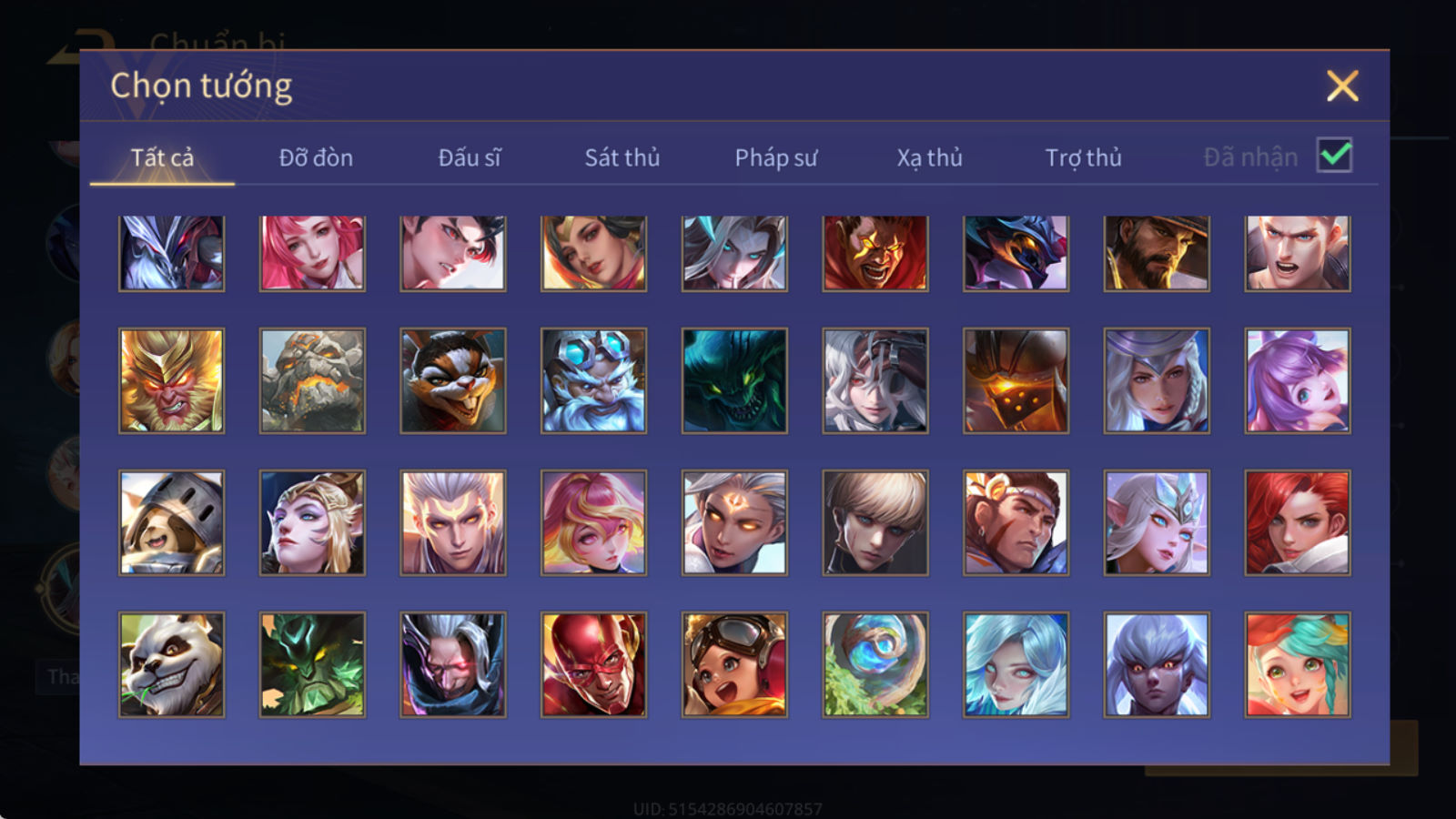Image resolution: width=1456 pixels, height=819 pixels.
Task: Pick the red Flash hero portrait
Action: (x=593, y=664)
